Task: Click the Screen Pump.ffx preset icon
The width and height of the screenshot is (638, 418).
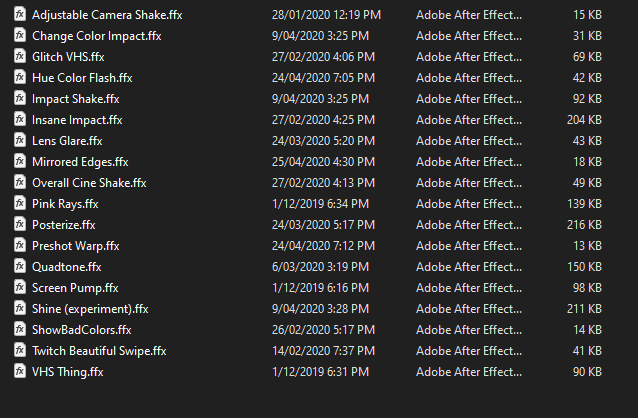Action: pos(19,288)
